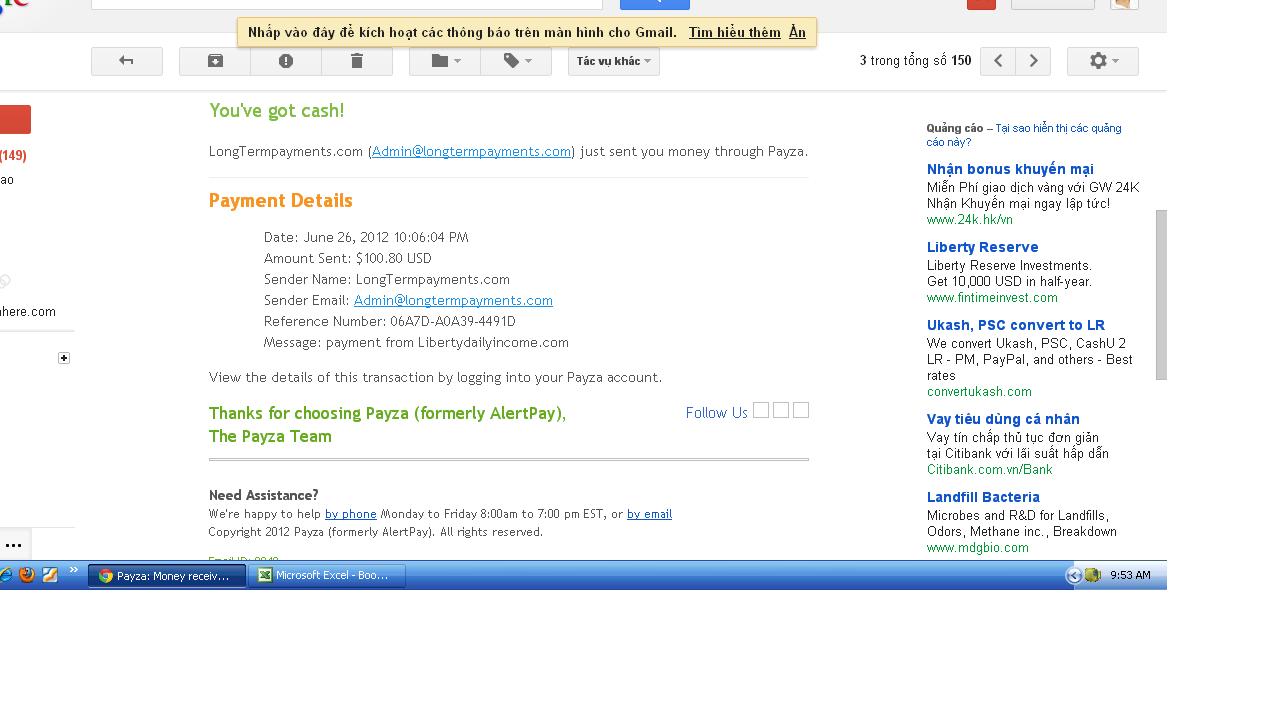The image size is (1280, 720).
Task: Open the 'Tác vụ khác' dropdown
Action: point(614,61)
